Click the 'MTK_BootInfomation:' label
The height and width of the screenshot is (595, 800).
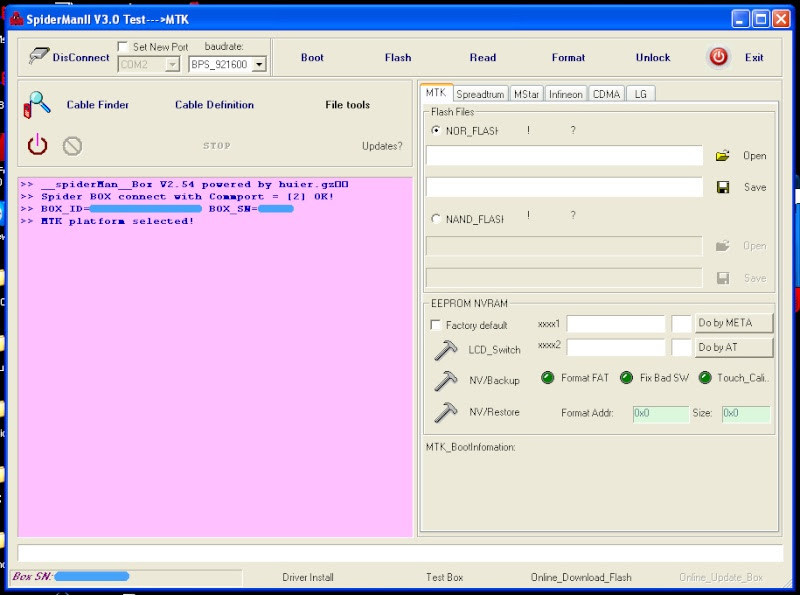[470, 448]
